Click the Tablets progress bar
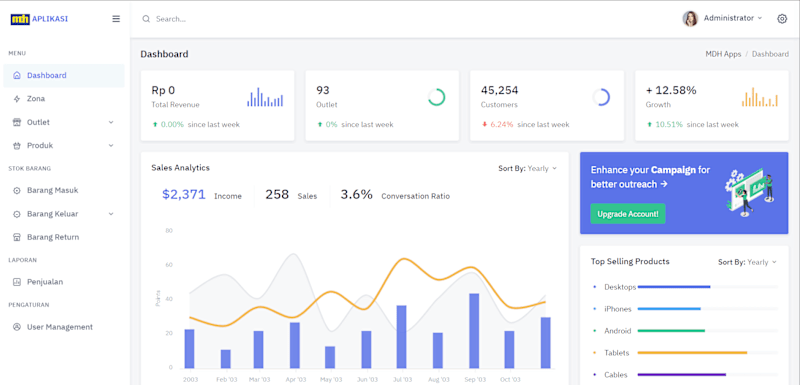 click(x=708, y=353)
